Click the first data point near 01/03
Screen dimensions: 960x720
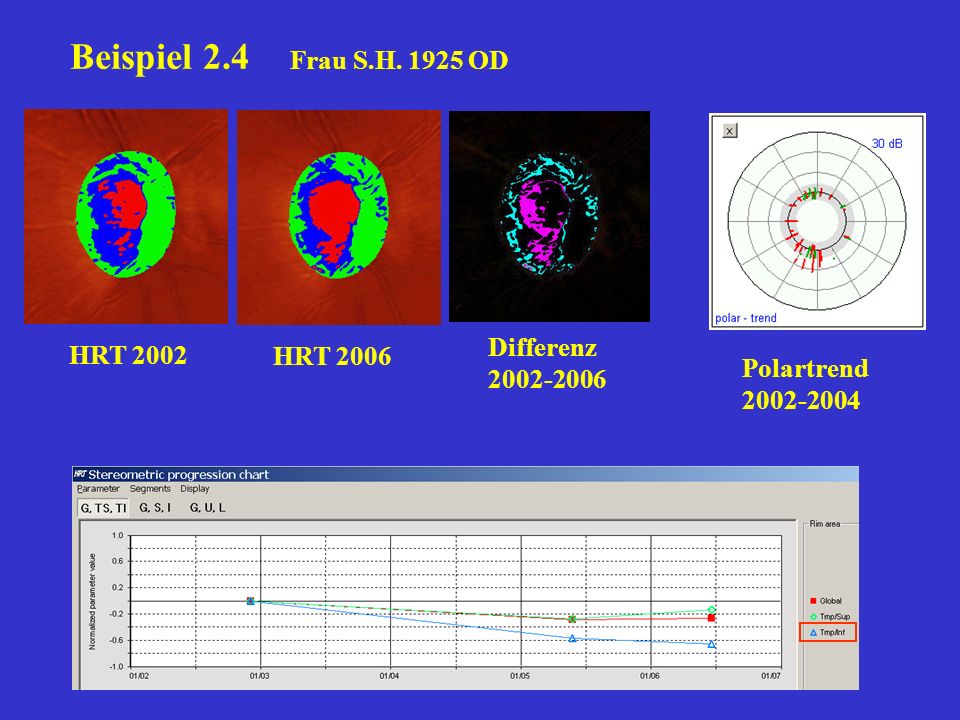(x=250, y=601)
